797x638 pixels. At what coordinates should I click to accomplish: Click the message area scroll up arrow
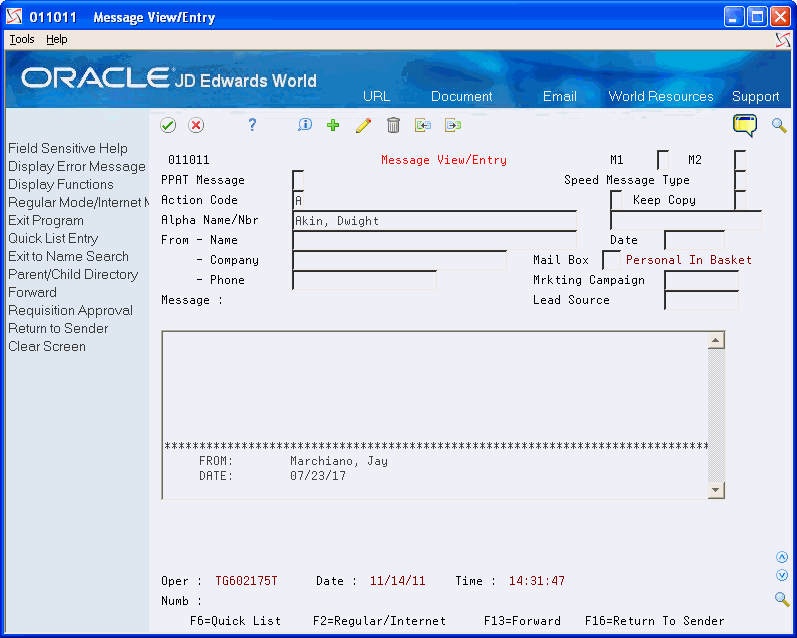(x=716, y=340)
